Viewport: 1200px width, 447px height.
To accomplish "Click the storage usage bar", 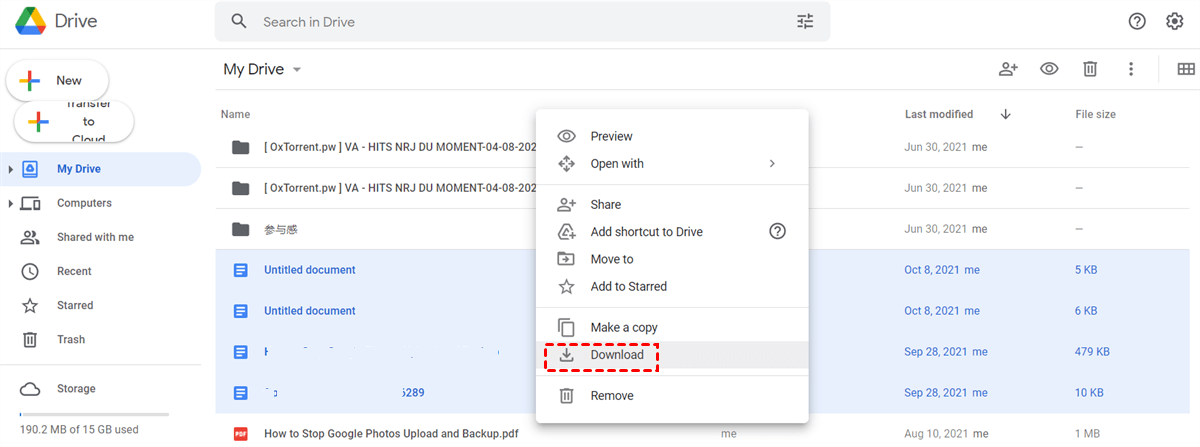I will [x=94, y=414].
